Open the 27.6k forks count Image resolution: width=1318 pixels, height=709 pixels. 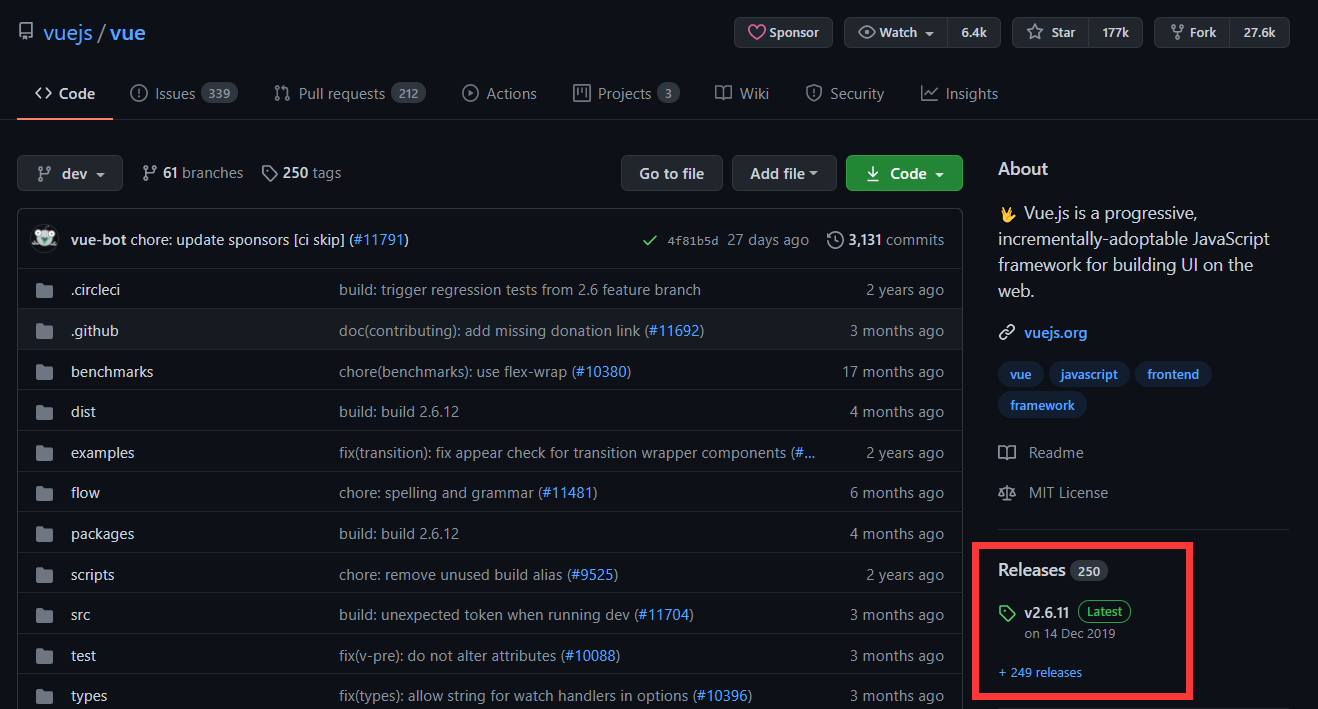(1259, 32)
